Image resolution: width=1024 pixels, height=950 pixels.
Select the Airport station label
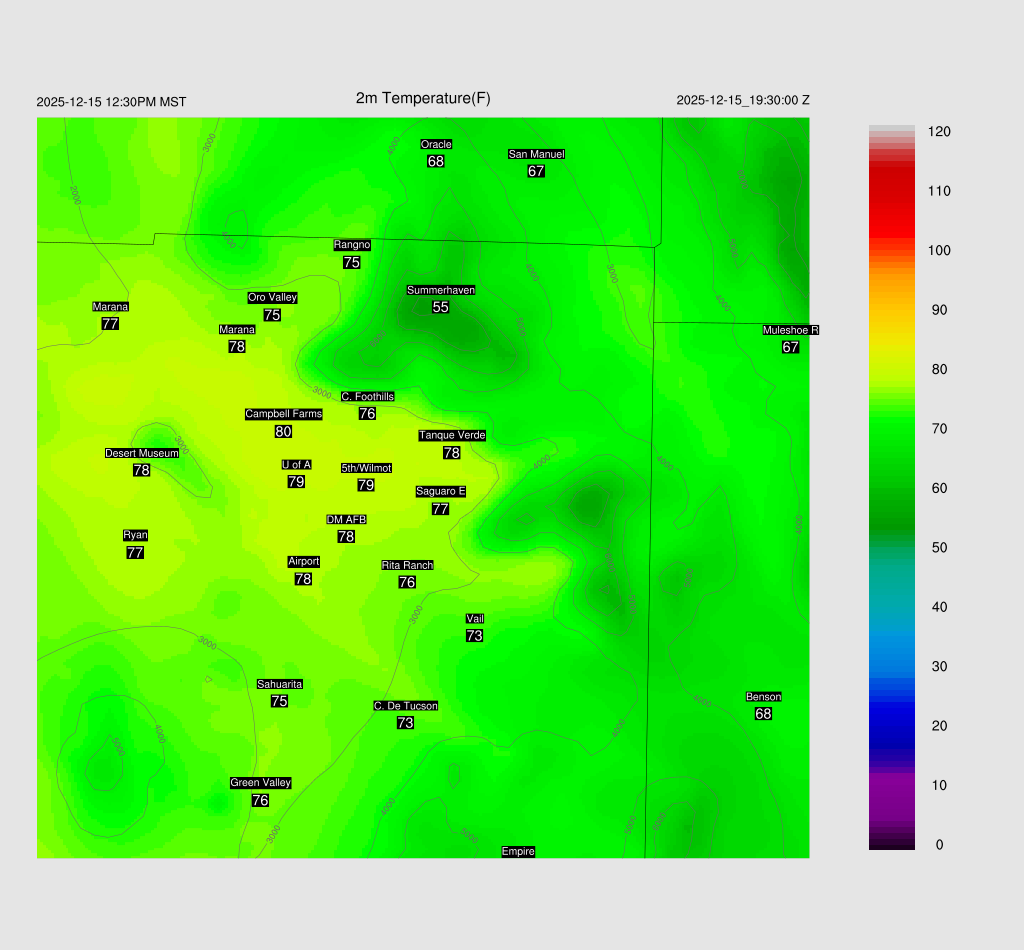pyautogui.click(x=303, y=561)
